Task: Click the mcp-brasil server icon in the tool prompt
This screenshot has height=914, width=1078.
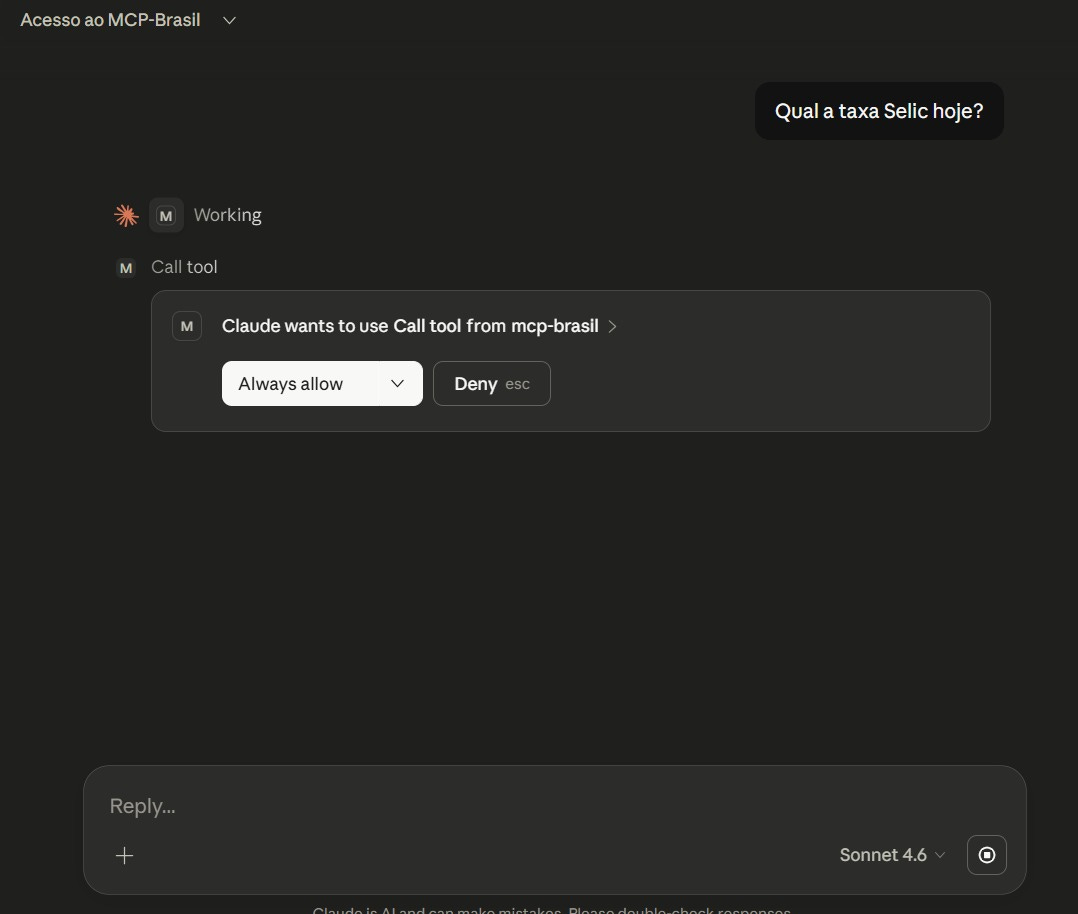Action: (x=186, y=325)
